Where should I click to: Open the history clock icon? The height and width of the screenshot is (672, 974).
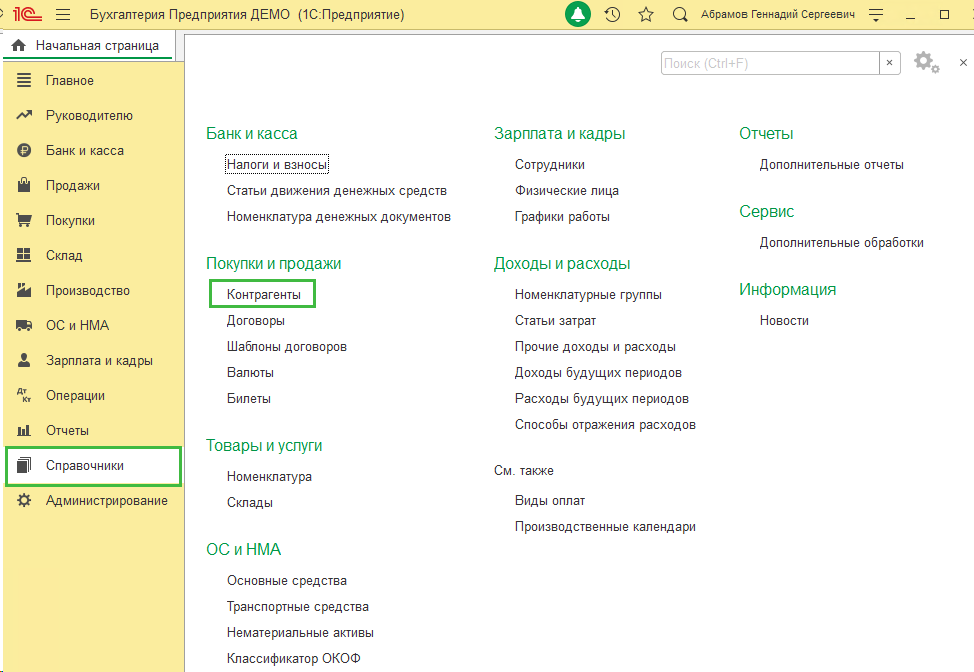(612, 14)
